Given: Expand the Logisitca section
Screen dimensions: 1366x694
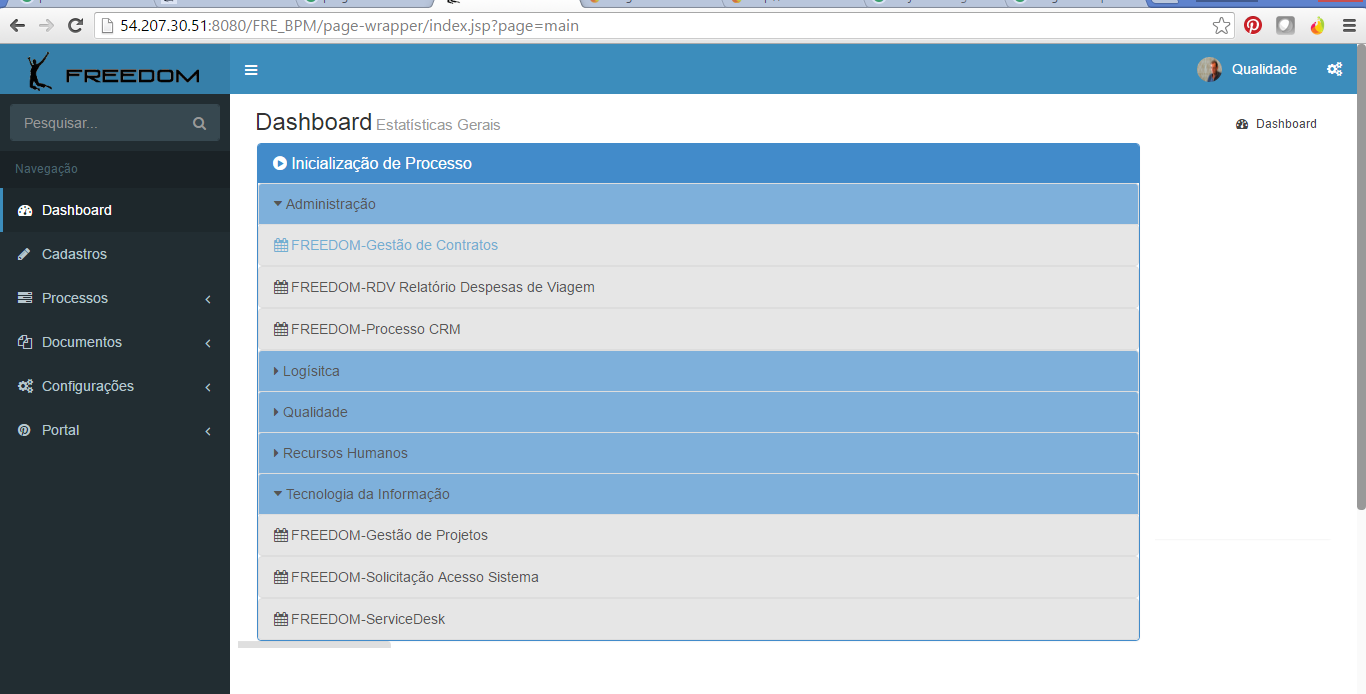Looking at the screenshot, I should pyautogui.click(x=698, y=371).
